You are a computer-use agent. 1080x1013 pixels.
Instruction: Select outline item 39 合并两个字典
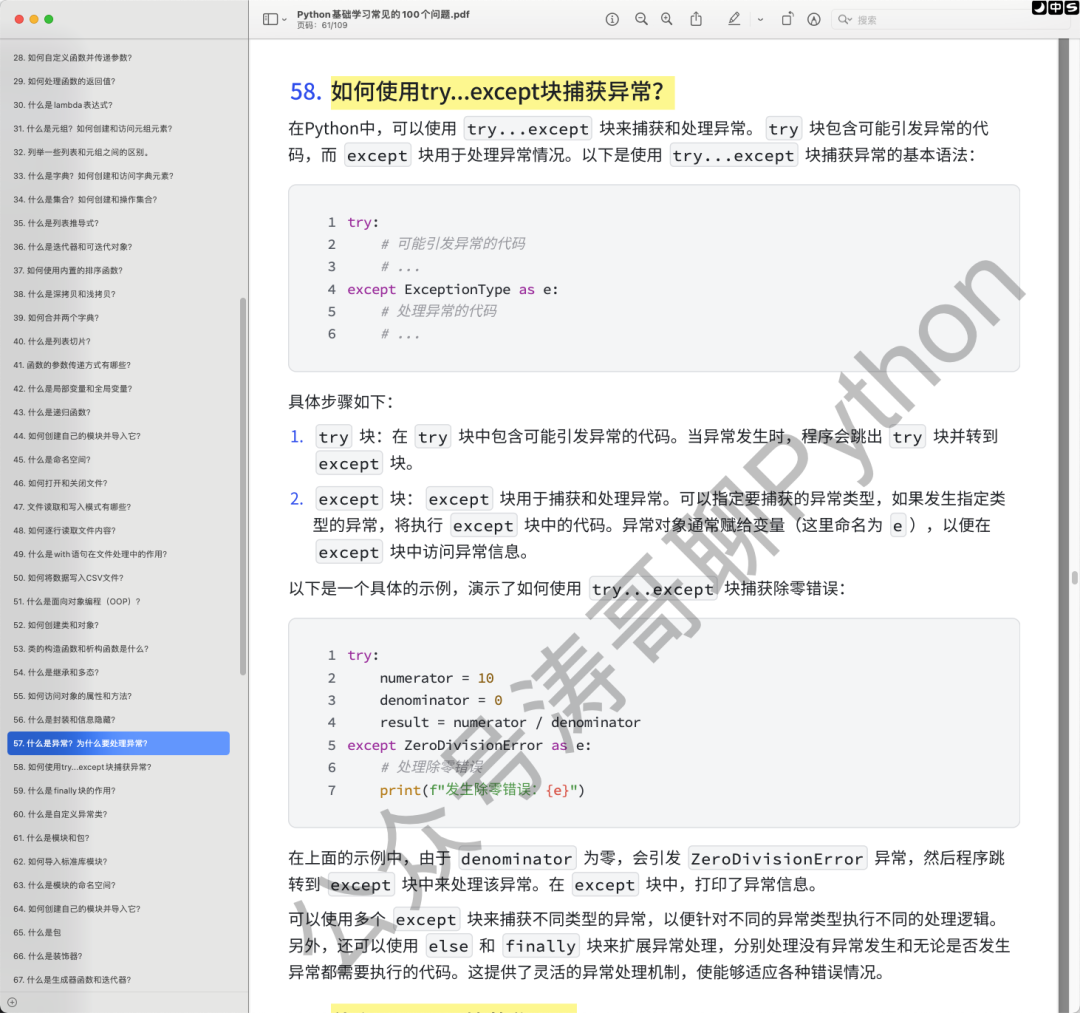[56, 318]
